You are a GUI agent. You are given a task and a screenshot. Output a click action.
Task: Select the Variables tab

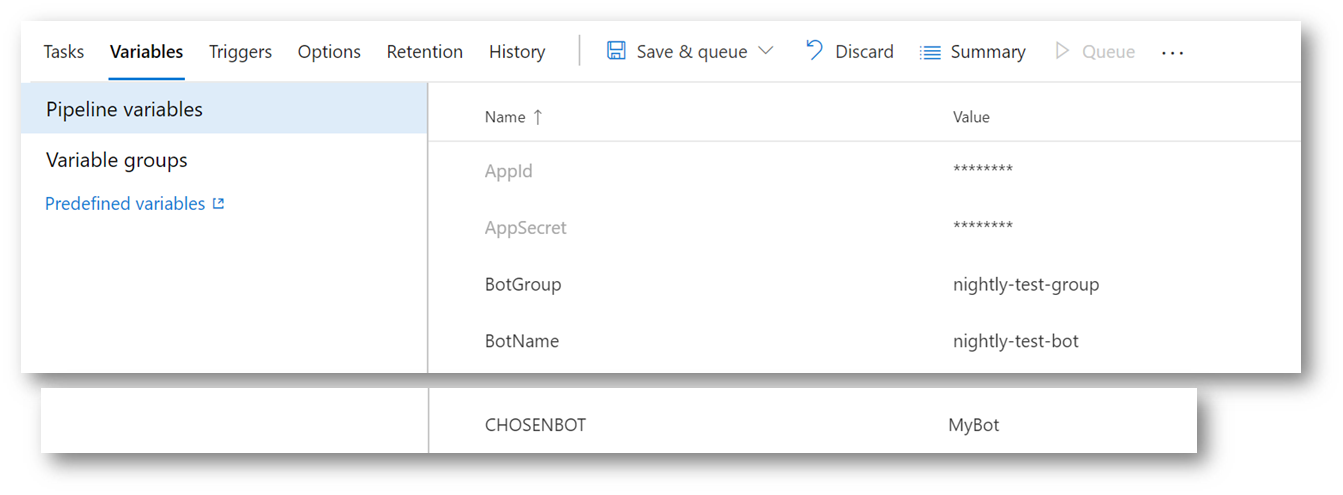click(x=147, y=52)
